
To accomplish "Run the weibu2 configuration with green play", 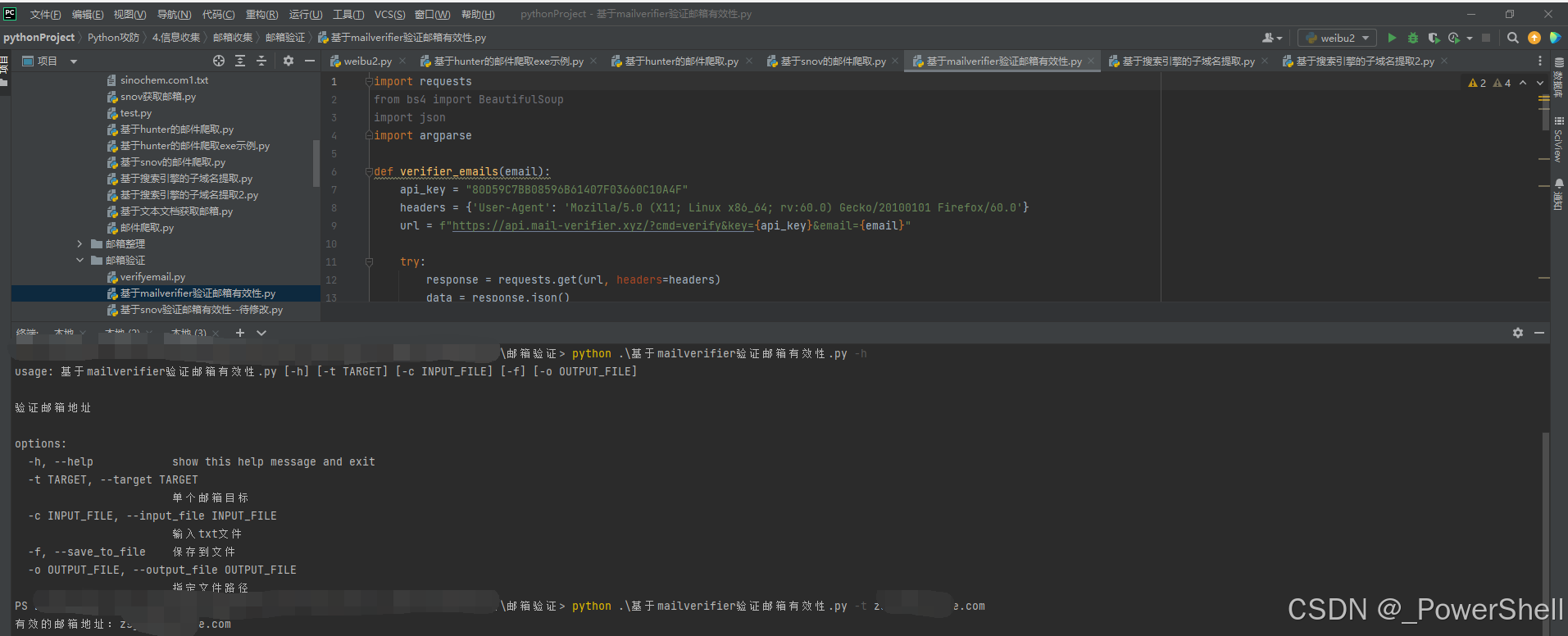I will point(1391,38).
